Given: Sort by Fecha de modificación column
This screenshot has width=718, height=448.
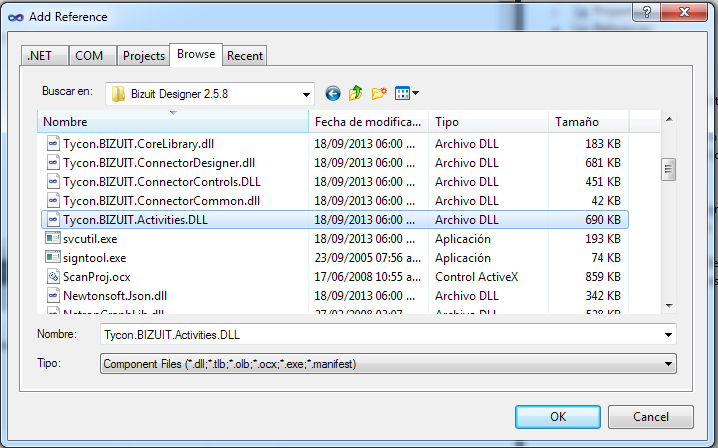Looking at the screenshot, I should (x=368, y=122).
